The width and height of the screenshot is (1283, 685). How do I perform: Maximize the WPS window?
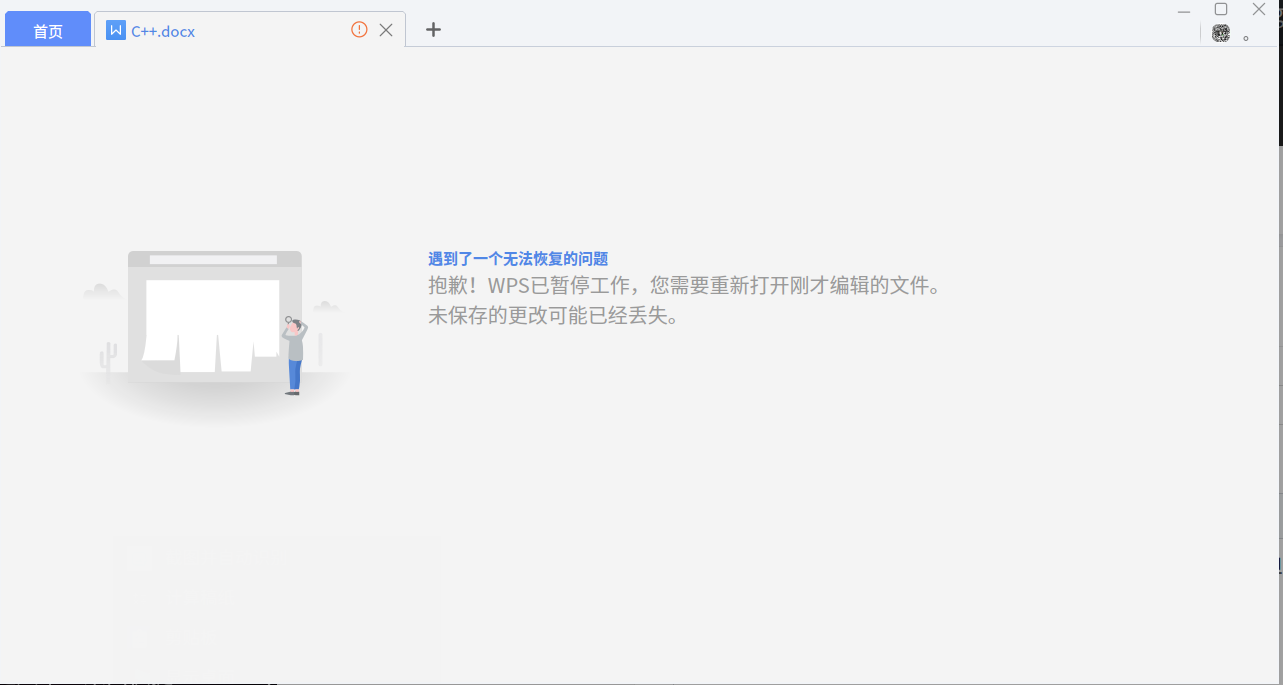(1221, 9)
